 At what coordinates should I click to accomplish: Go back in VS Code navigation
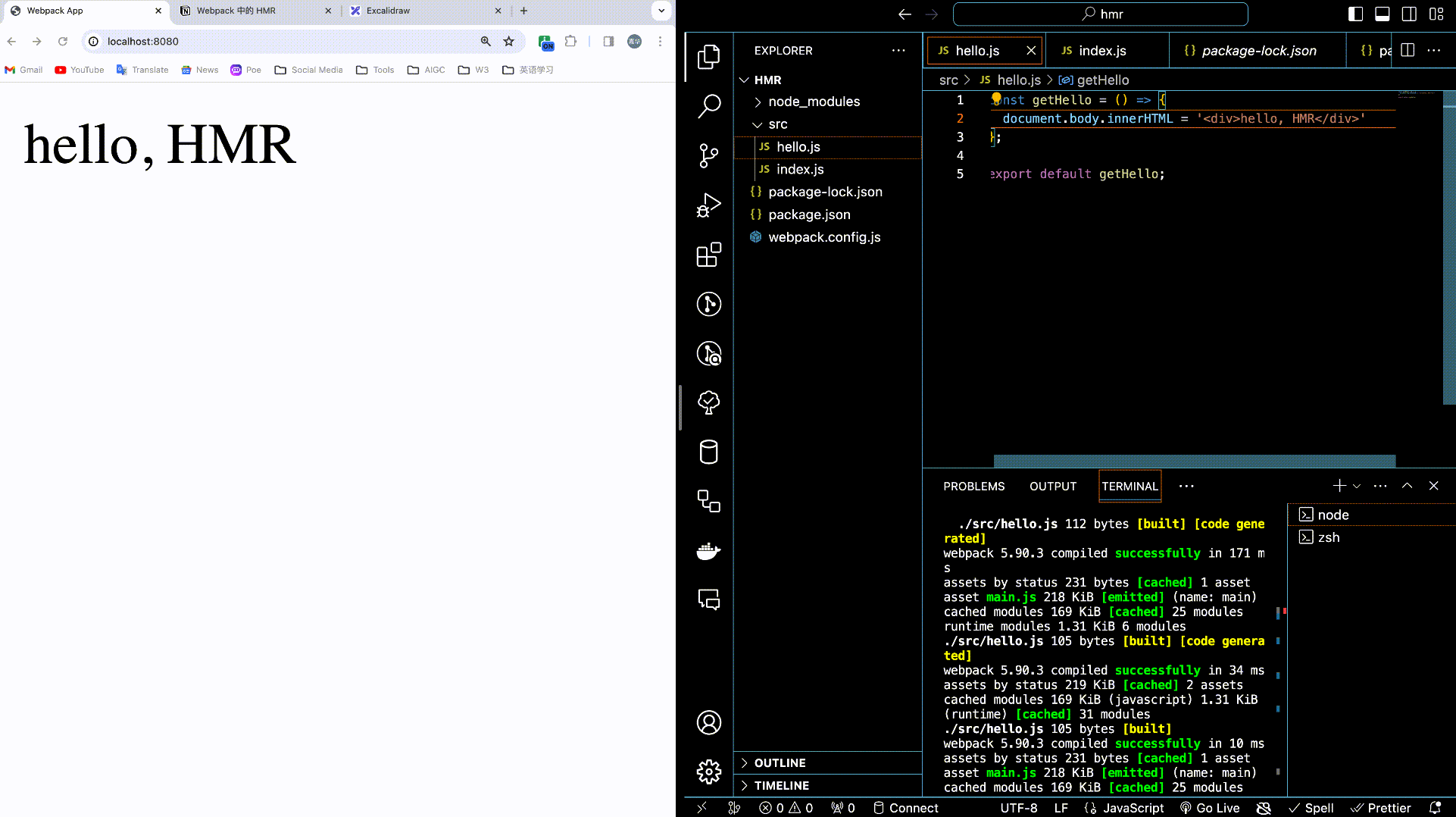[x=905, y=14]
